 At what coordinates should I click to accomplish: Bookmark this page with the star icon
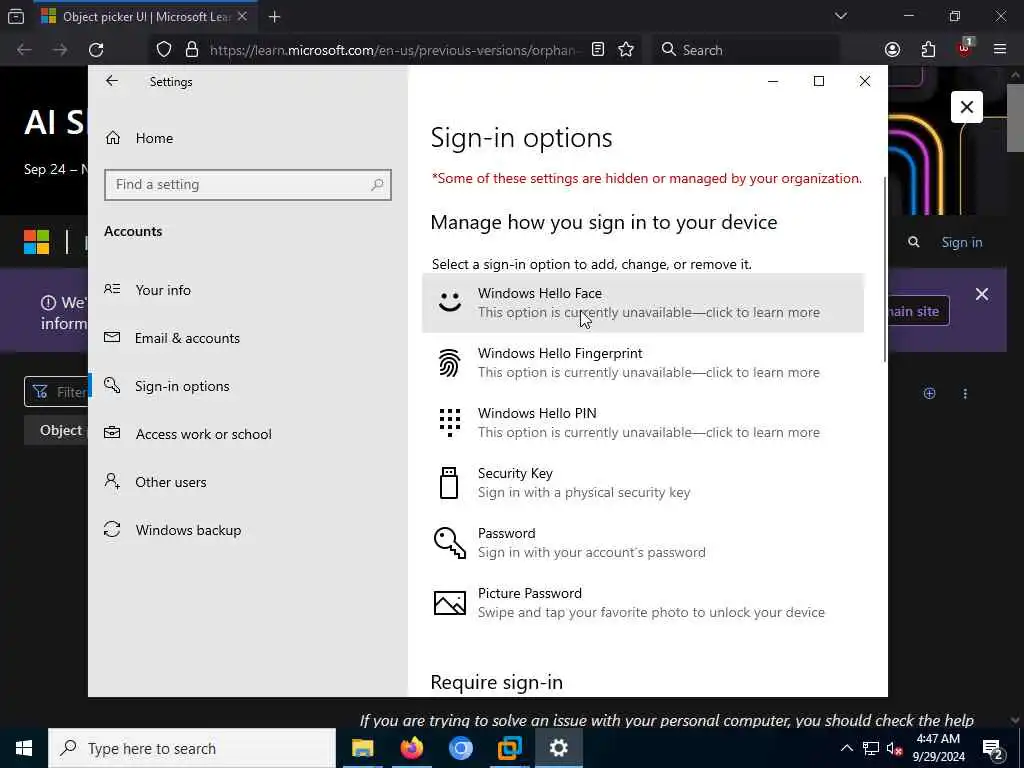(x=626, y=50)
